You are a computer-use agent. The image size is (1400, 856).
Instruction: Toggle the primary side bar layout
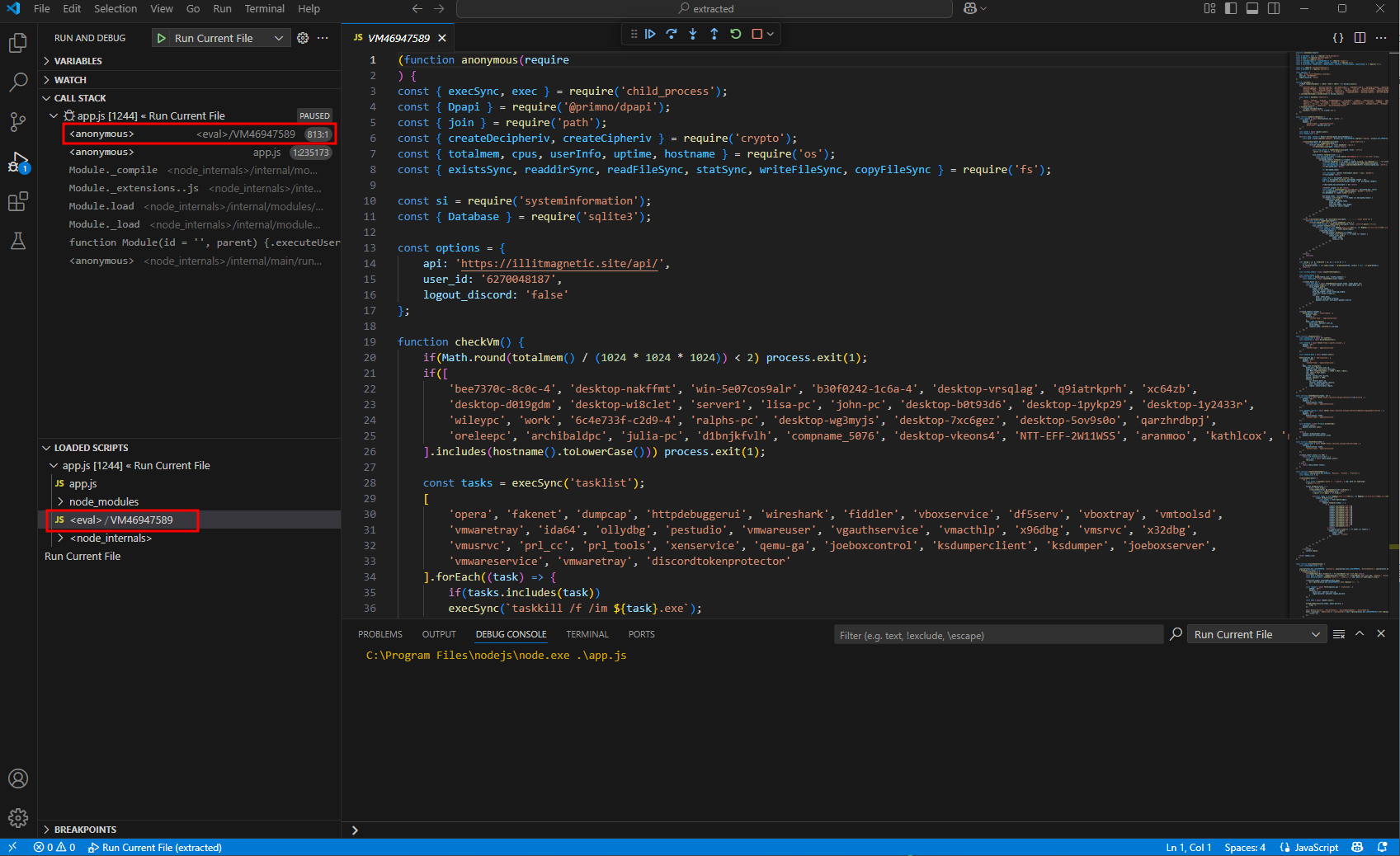[x=1231, y=8]
